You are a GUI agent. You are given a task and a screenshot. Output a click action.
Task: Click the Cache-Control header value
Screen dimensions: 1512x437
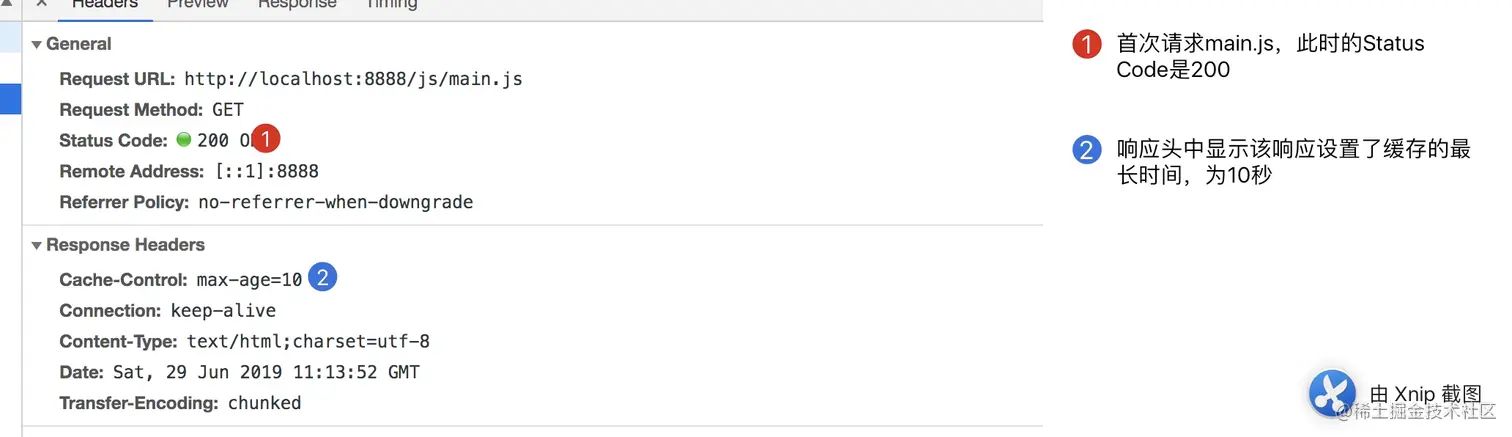(249, 280)
